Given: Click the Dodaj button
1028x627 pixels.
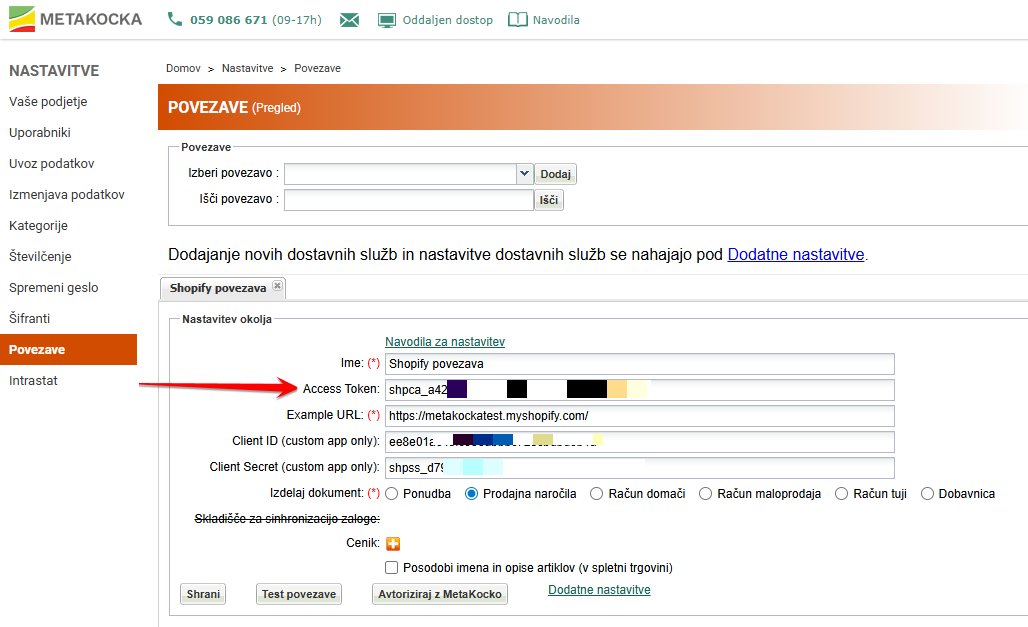Looking at the screenshot, I should [x=555, y=174].
